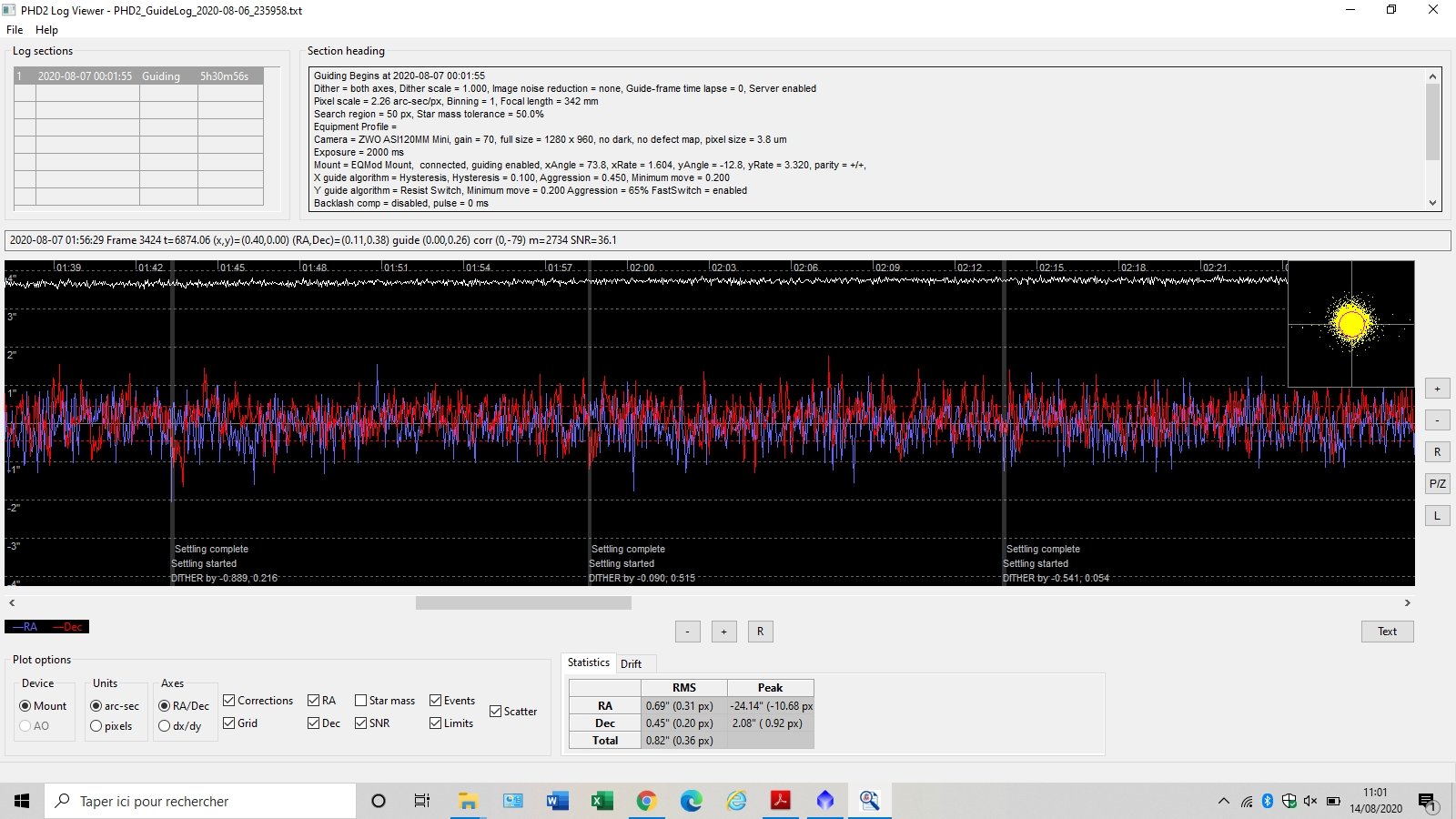Enable the Star mass checkbox
The height and width of the screenshot is (819, 1456).
[x=361, y=701]
